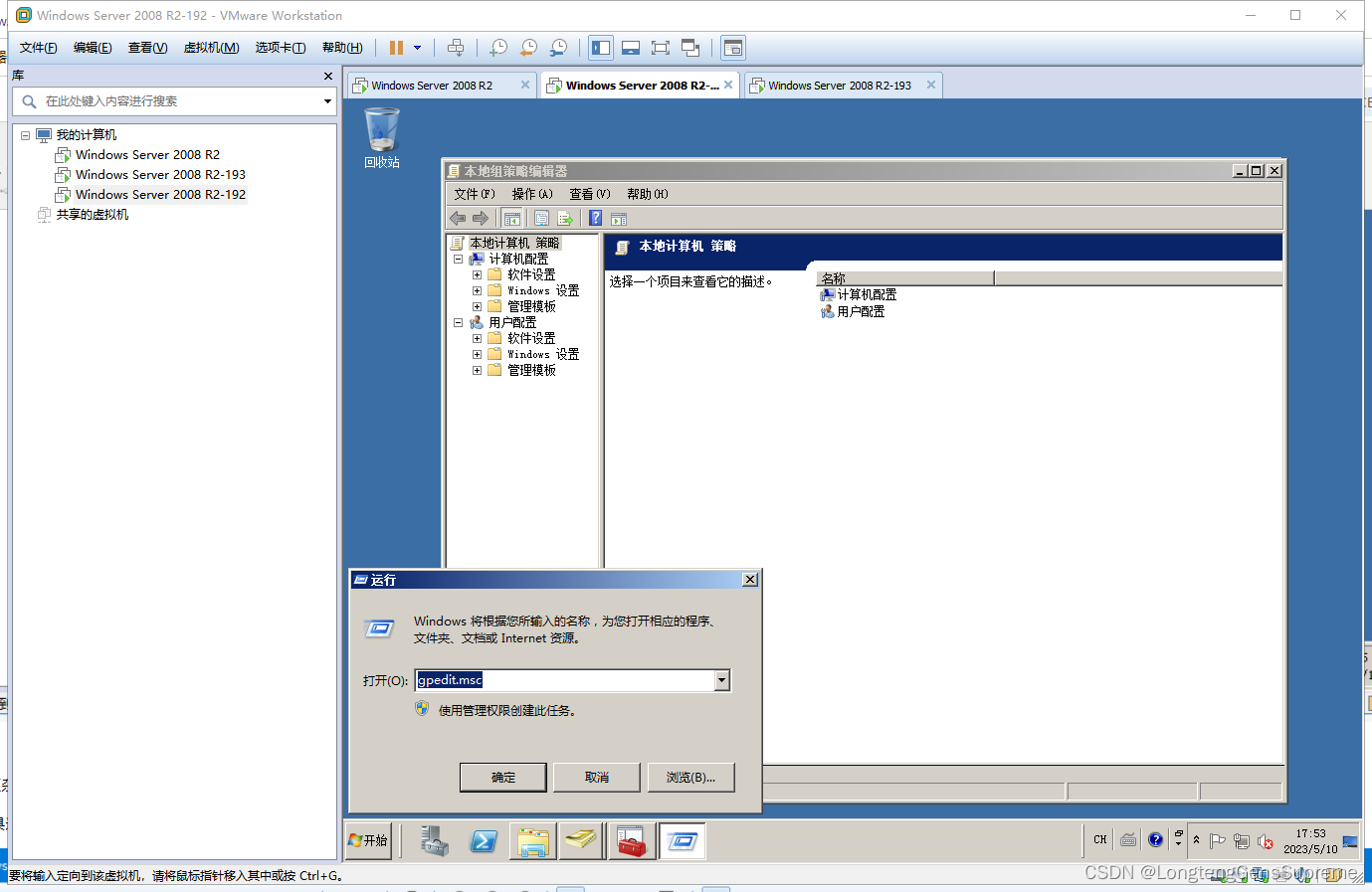Viewport: 1372px width, 892px height.
Task: Click the 打开(O) input containing gpedit.msc
Action: tap(565, 680)
